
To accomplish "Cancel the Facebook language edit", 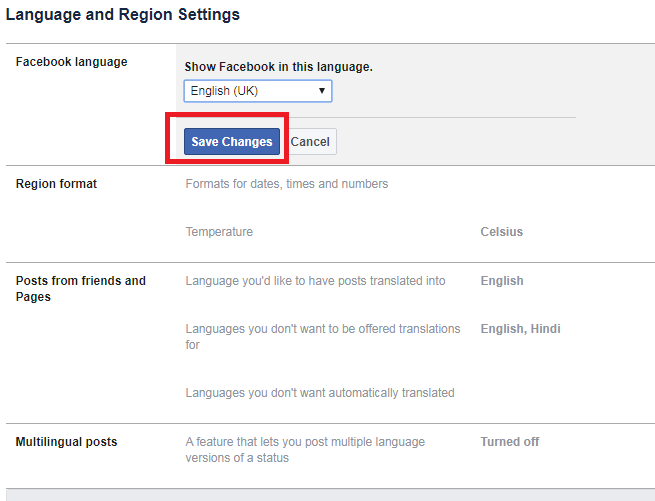I will 310,142.
